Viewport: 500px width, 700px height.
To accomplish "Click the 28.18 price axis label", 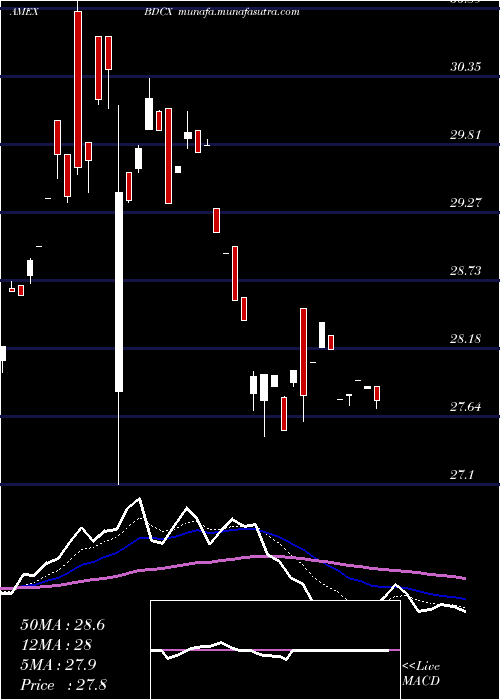I will tap(465, 339).
